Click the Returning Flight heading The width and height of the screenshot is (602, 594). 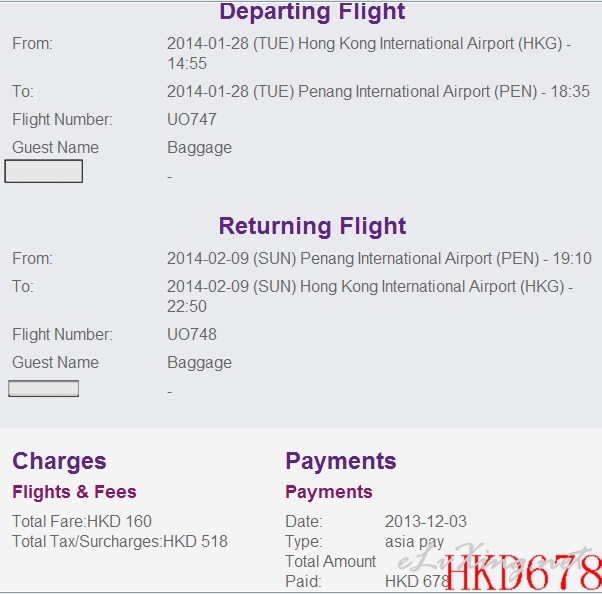tap(312, 226)
